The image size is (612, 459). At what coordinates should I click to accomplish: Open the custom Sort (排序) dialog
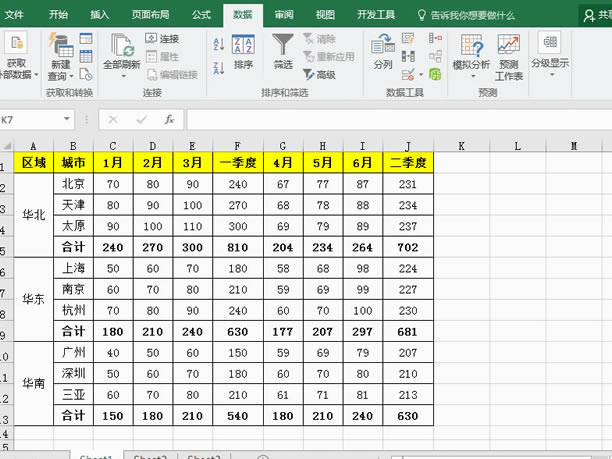(243, 52)
